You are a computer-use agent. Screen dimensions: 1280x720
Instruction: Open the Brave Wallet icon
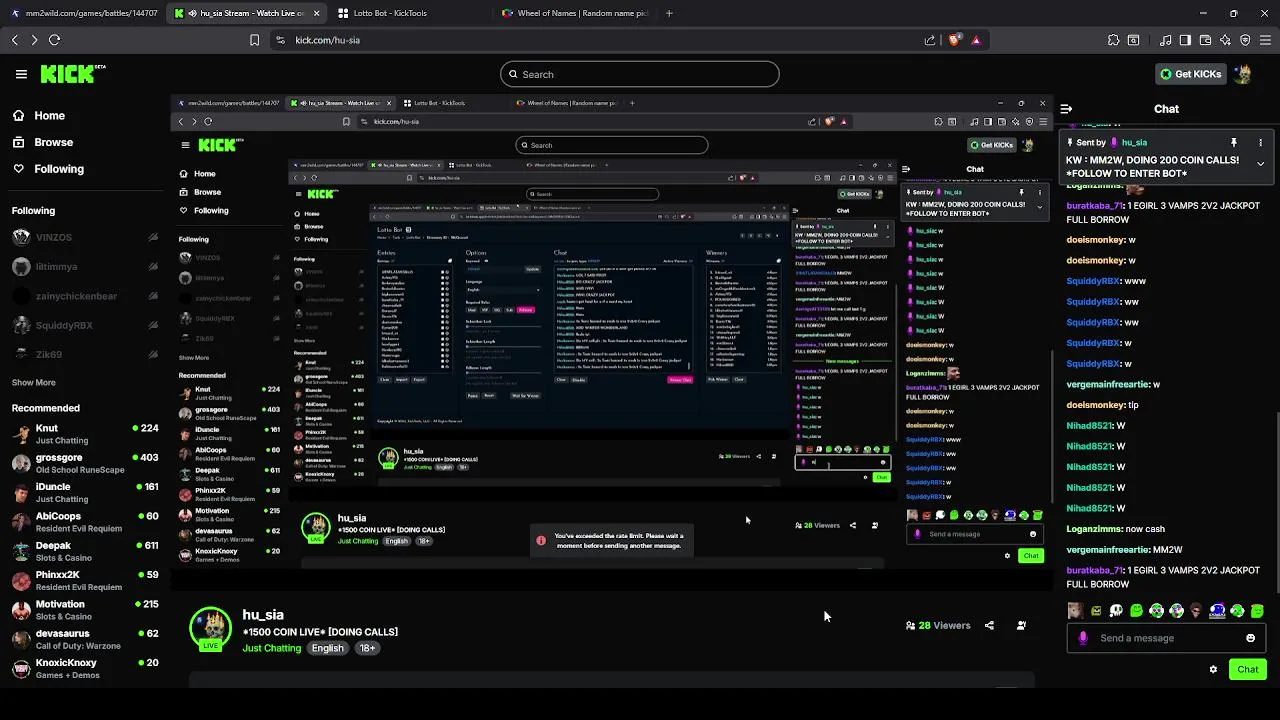coord(1205,40)
